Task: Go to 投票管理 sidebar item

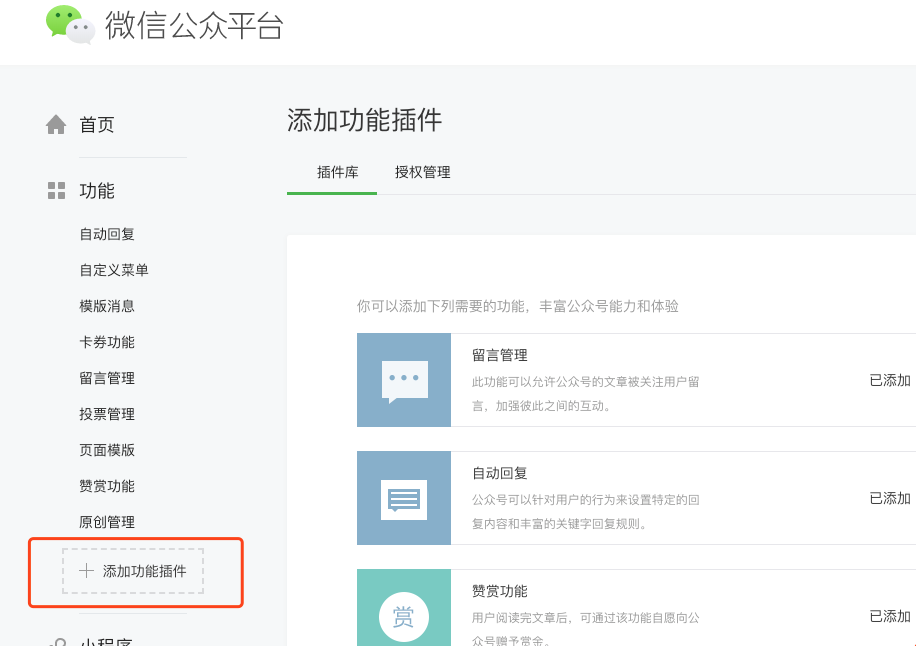Action: click(107, 414)
